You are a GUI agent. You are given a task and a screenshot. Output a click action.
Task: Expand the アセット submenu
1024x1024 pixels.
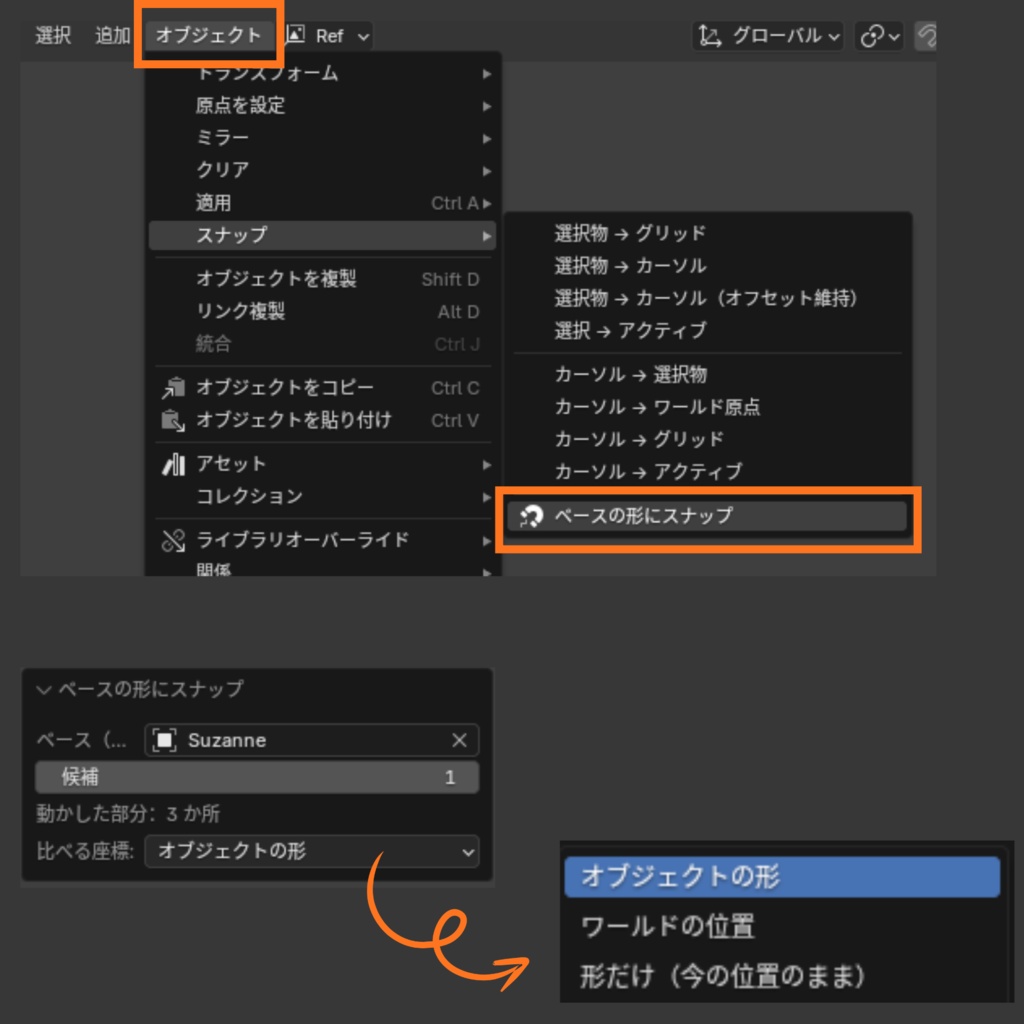[323, 464]
